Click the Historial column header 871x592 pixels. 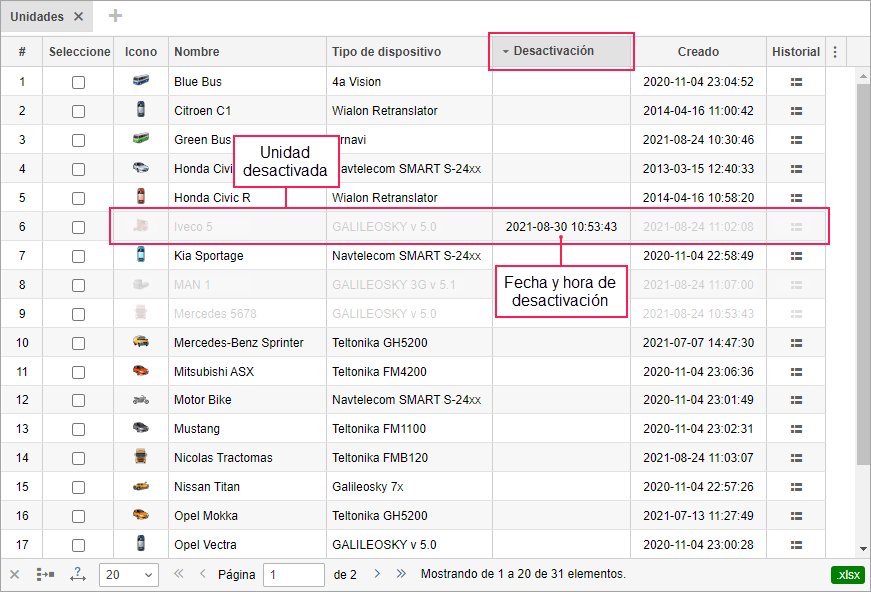point(795,52)
